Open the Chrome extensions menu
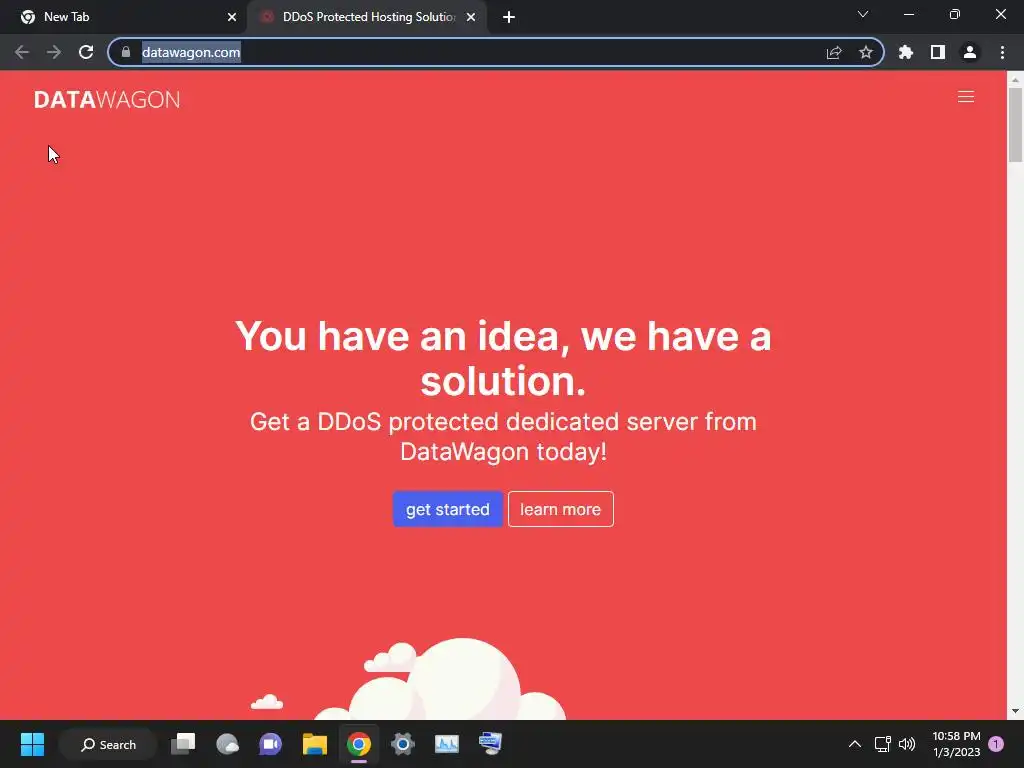This screenshot has width=1024, height=768. (x=906, y=52)
